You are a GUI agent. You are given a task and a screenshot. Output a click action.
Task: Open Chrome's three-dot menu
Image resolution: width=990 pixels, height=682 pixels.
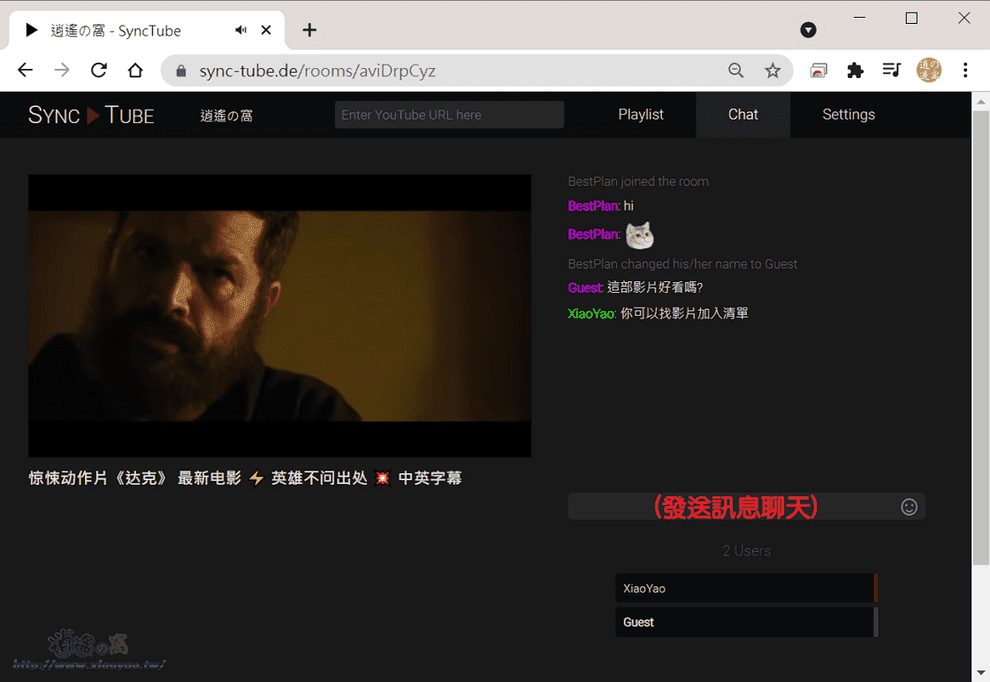(964, 70)
